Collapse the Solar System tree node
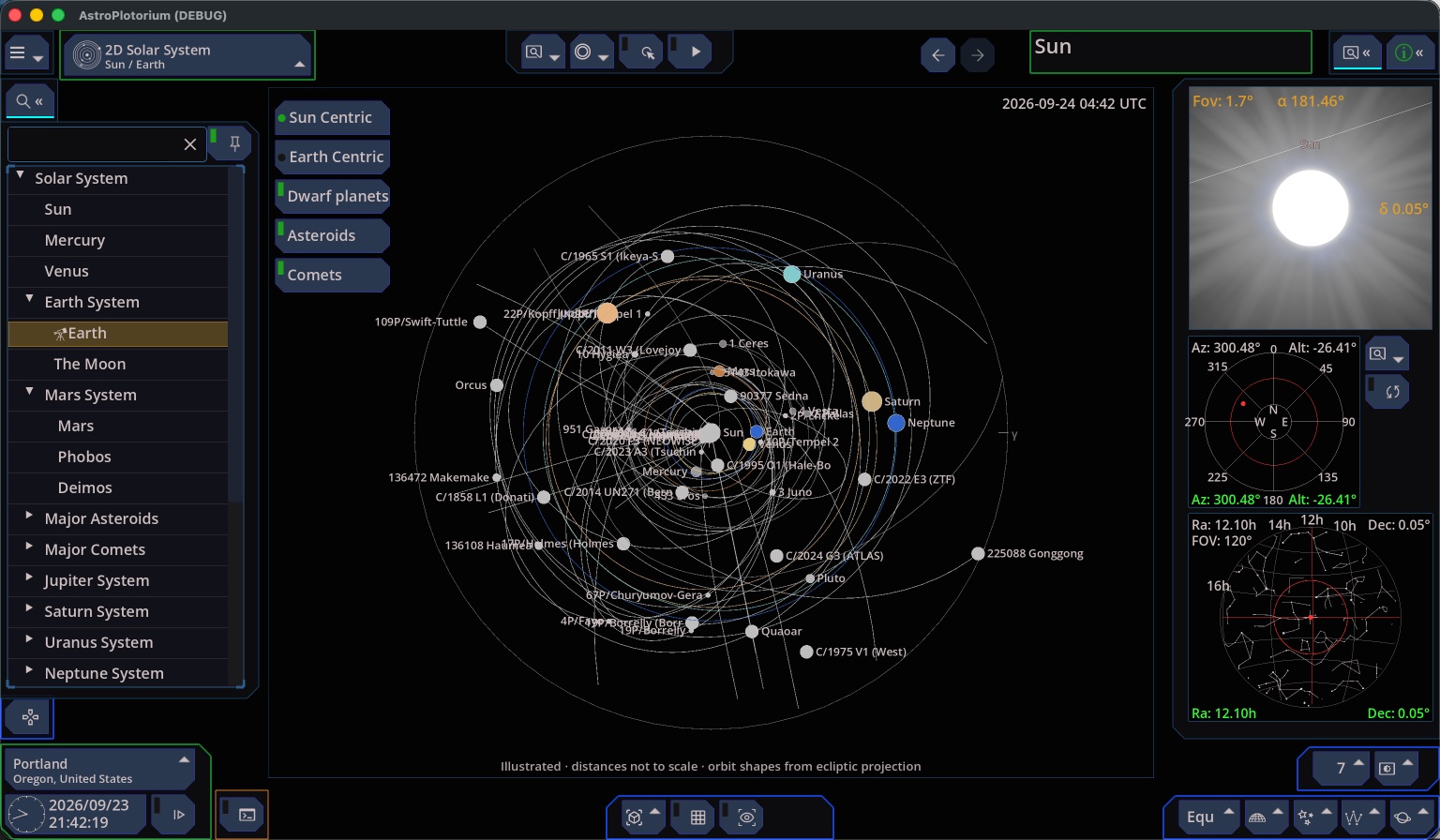Screen dimensions: 1440x840 (x=20, y=175)
